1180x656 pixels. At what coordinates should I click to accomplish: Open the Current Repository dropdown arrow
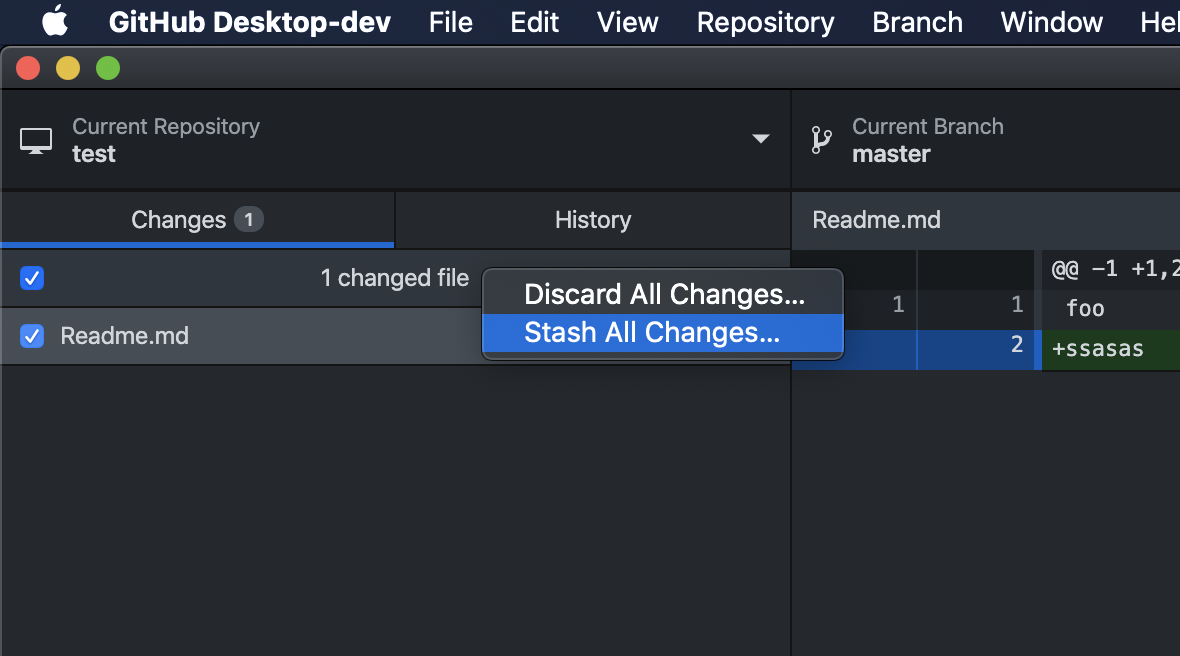tap(762, 140)
